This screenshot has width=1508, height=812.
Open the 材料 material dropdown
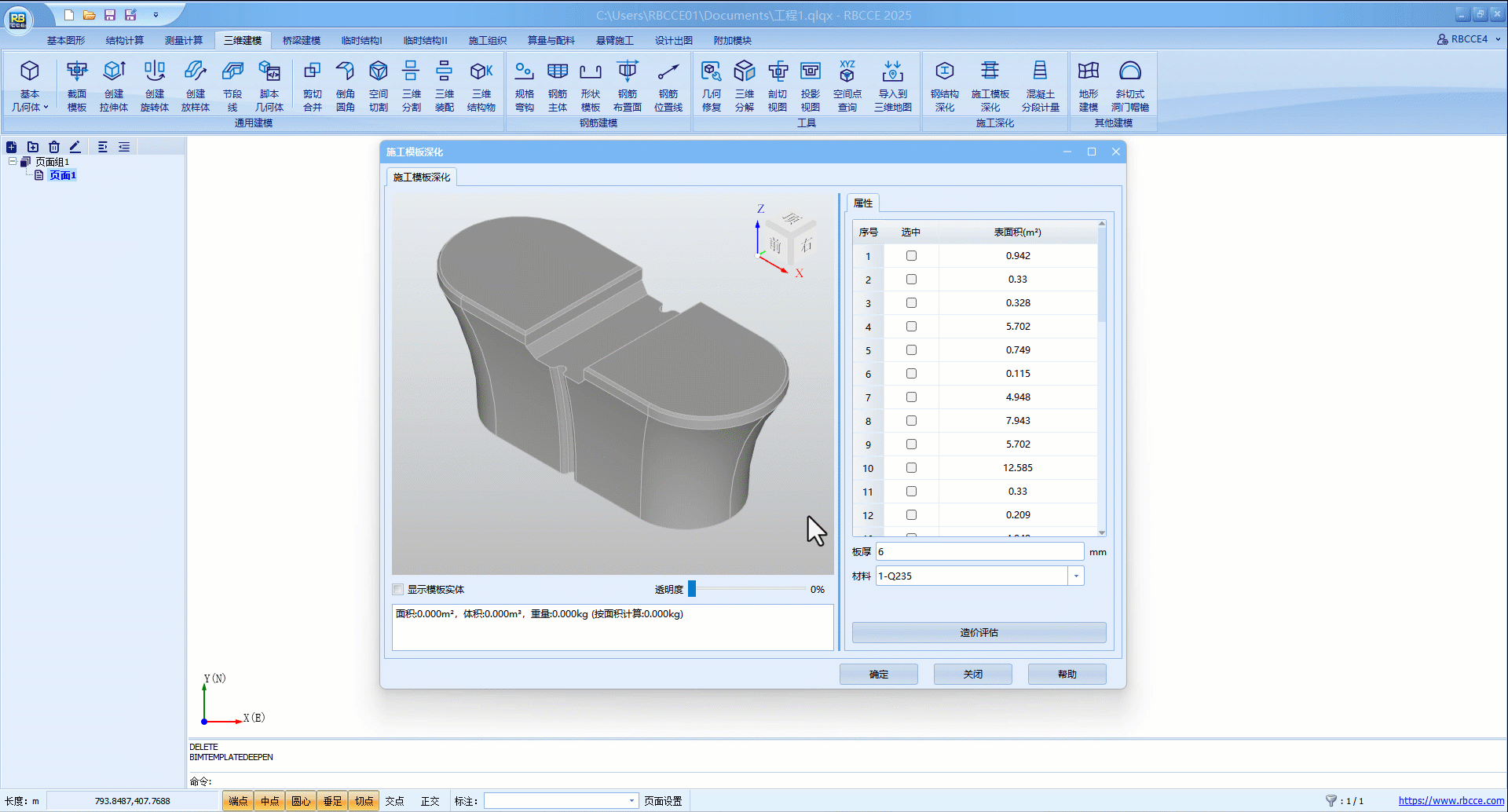coord(1075,576)
